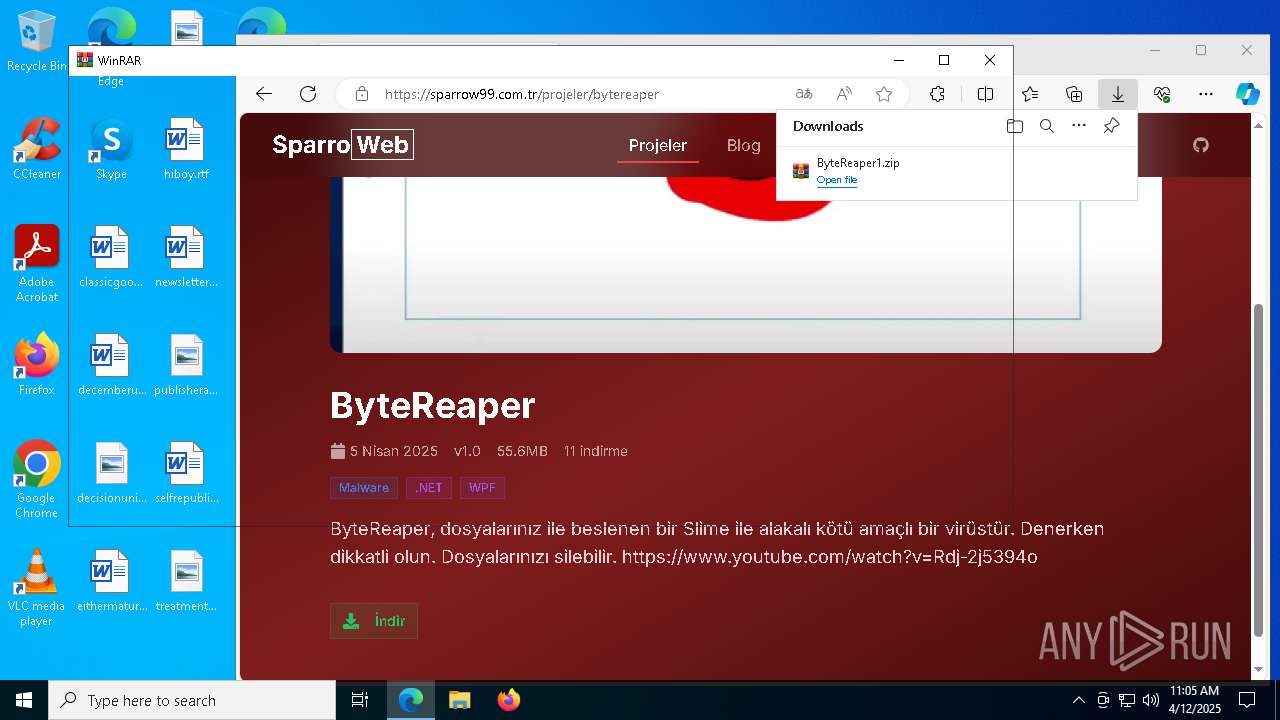1280x720 pixels.
Task: Click the Downloads toolbar icon
Action: coord(1118,94)
